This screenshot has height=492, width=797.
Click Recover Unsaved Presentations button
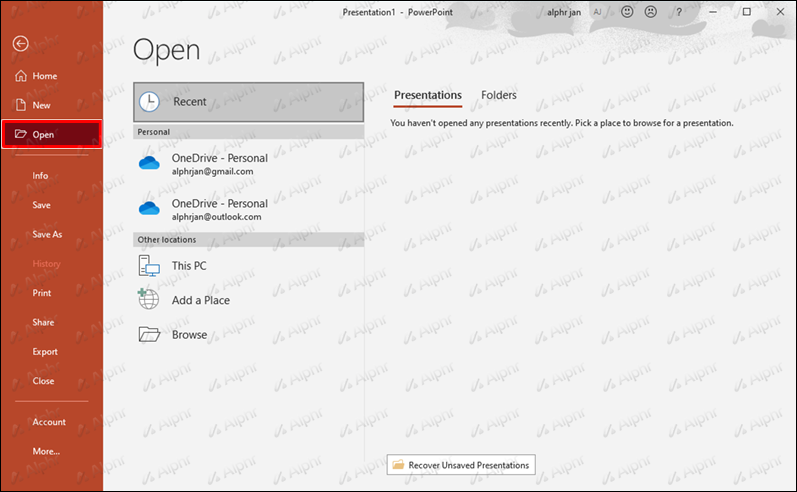461,465
